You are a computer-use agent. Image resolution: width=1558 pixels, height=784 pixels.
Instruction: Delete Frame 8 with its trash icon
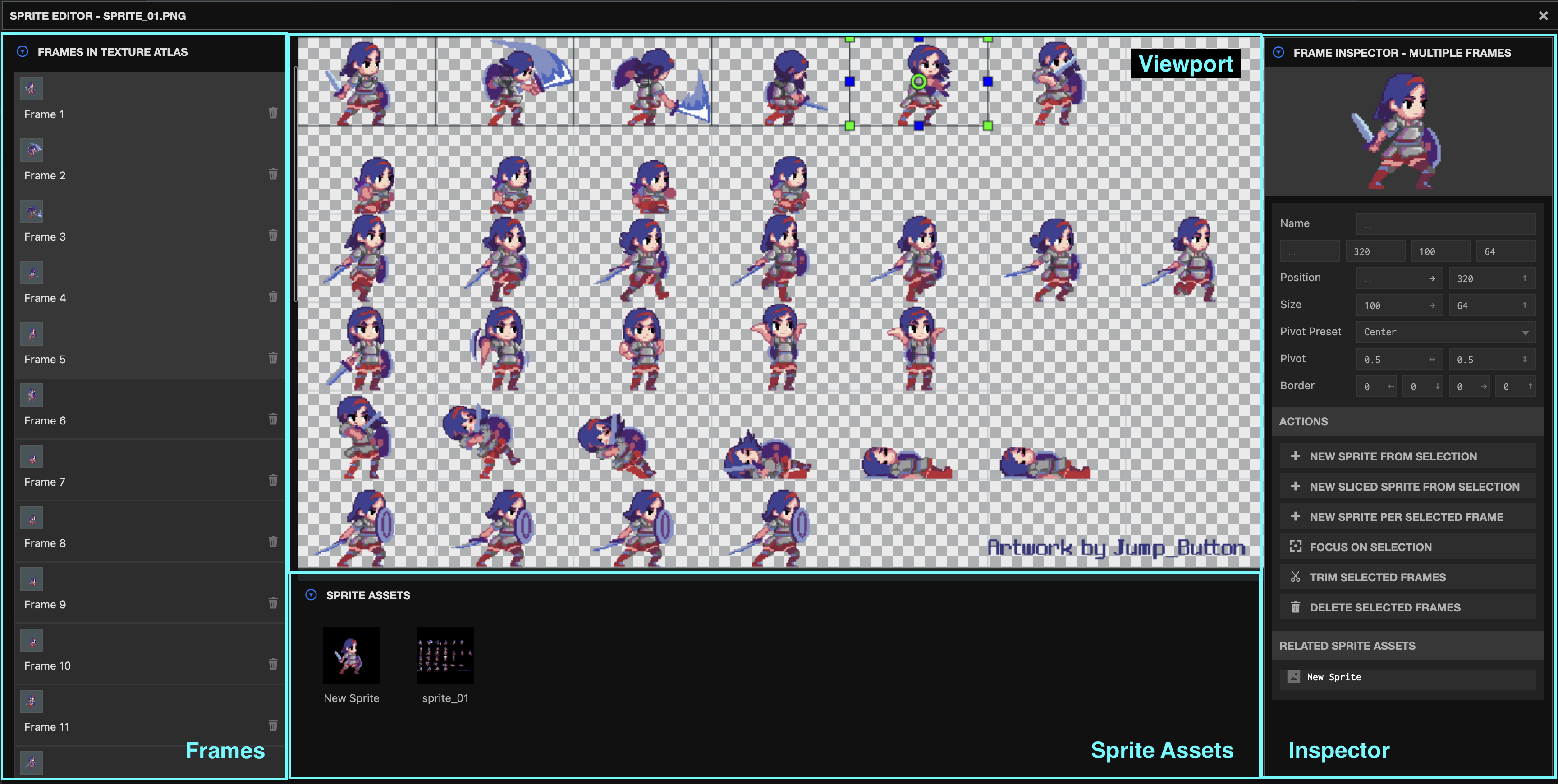pyautogui.click(x=273, y=542)
